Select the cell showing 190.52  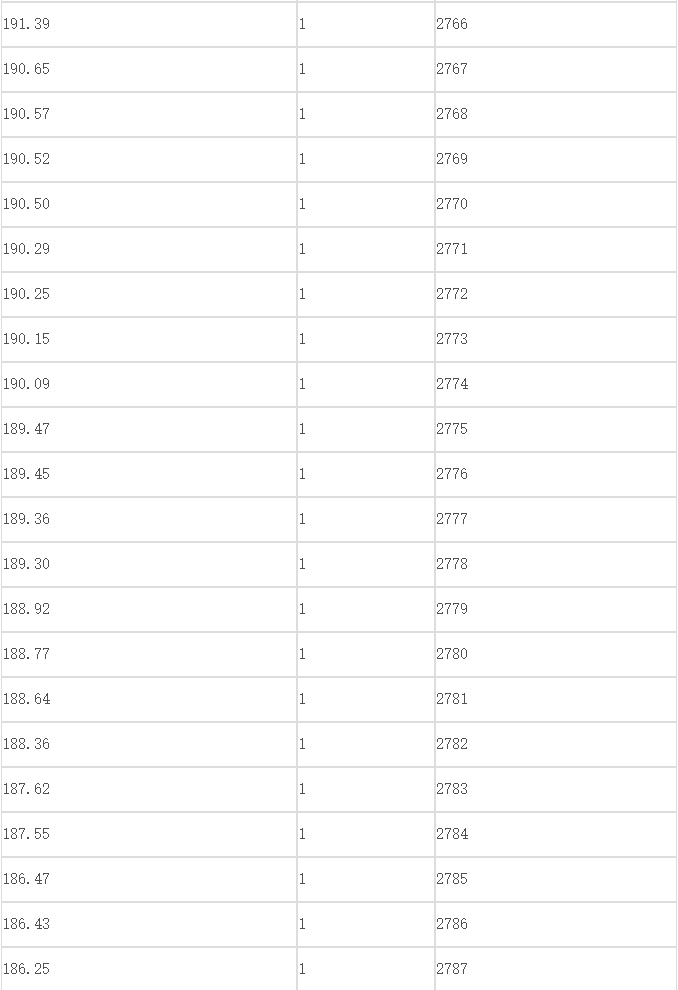pos(149,159)
